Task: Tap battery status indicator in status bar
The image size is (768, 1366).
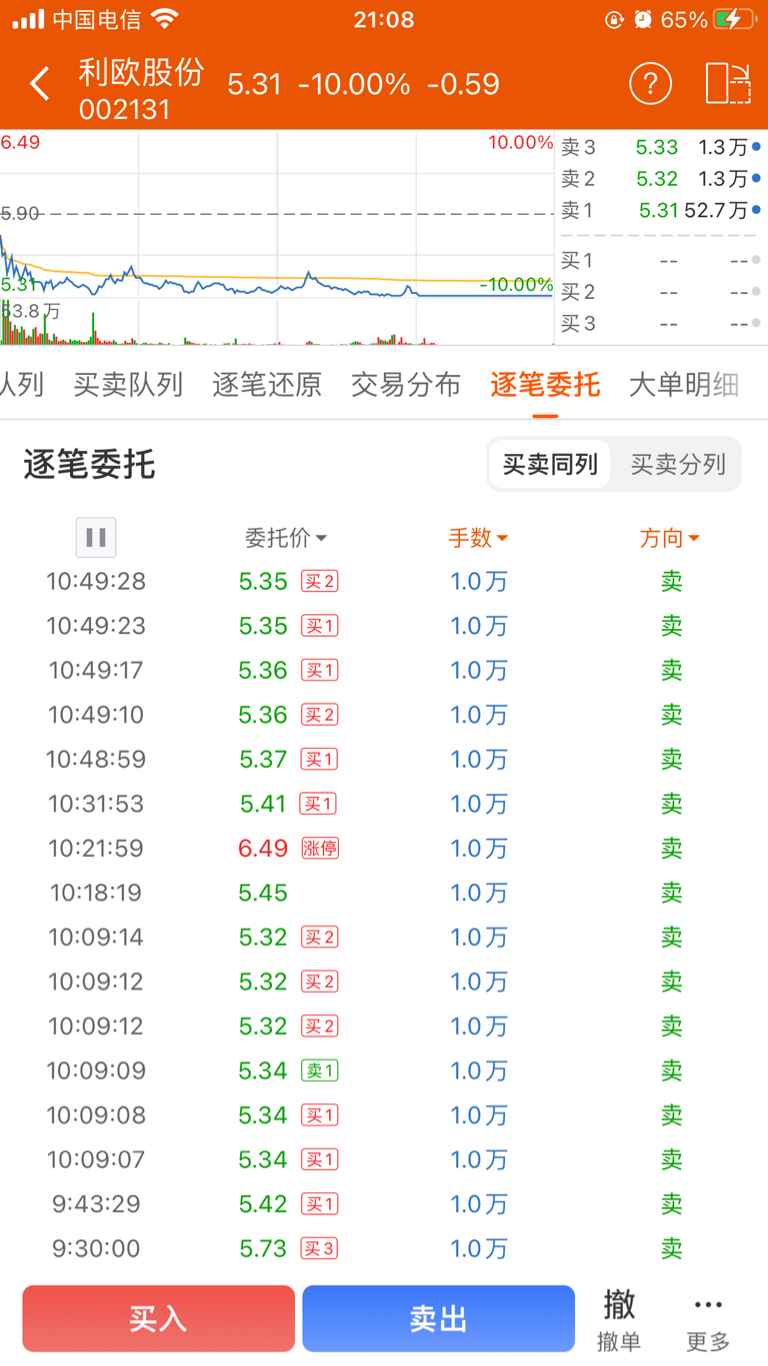Action: (735, 19)
